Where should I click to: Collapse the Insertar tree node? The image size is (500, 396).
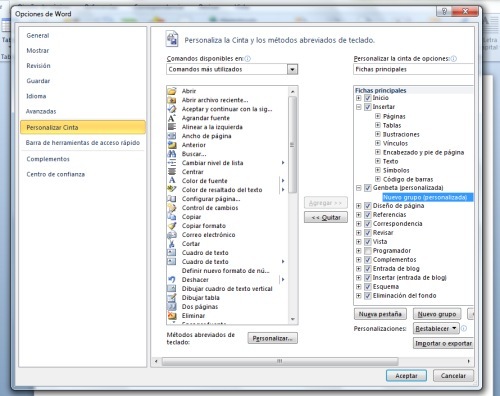[x=359, y=107]
